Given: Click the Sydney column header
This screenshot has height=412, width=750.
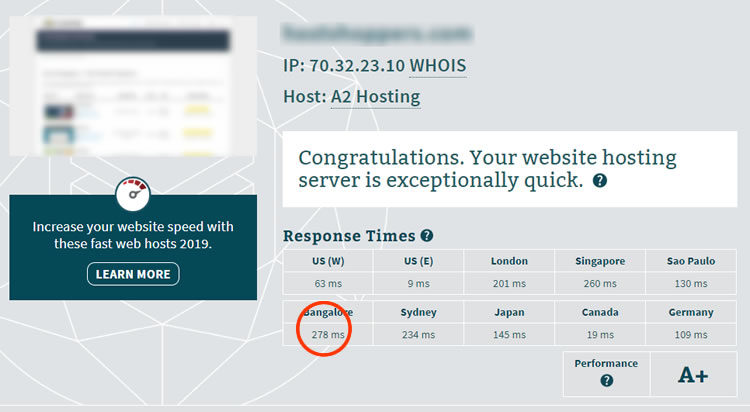Looking at the screenshot, I should 419,312.
